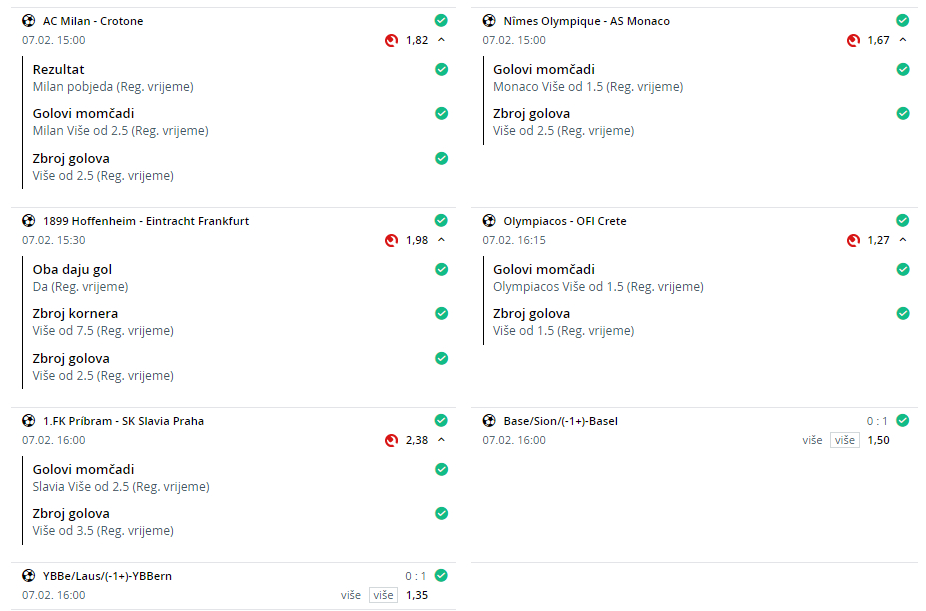
Task: Collapse the Olympiacos - OFI Crete bet details
Action: point(903,240)
